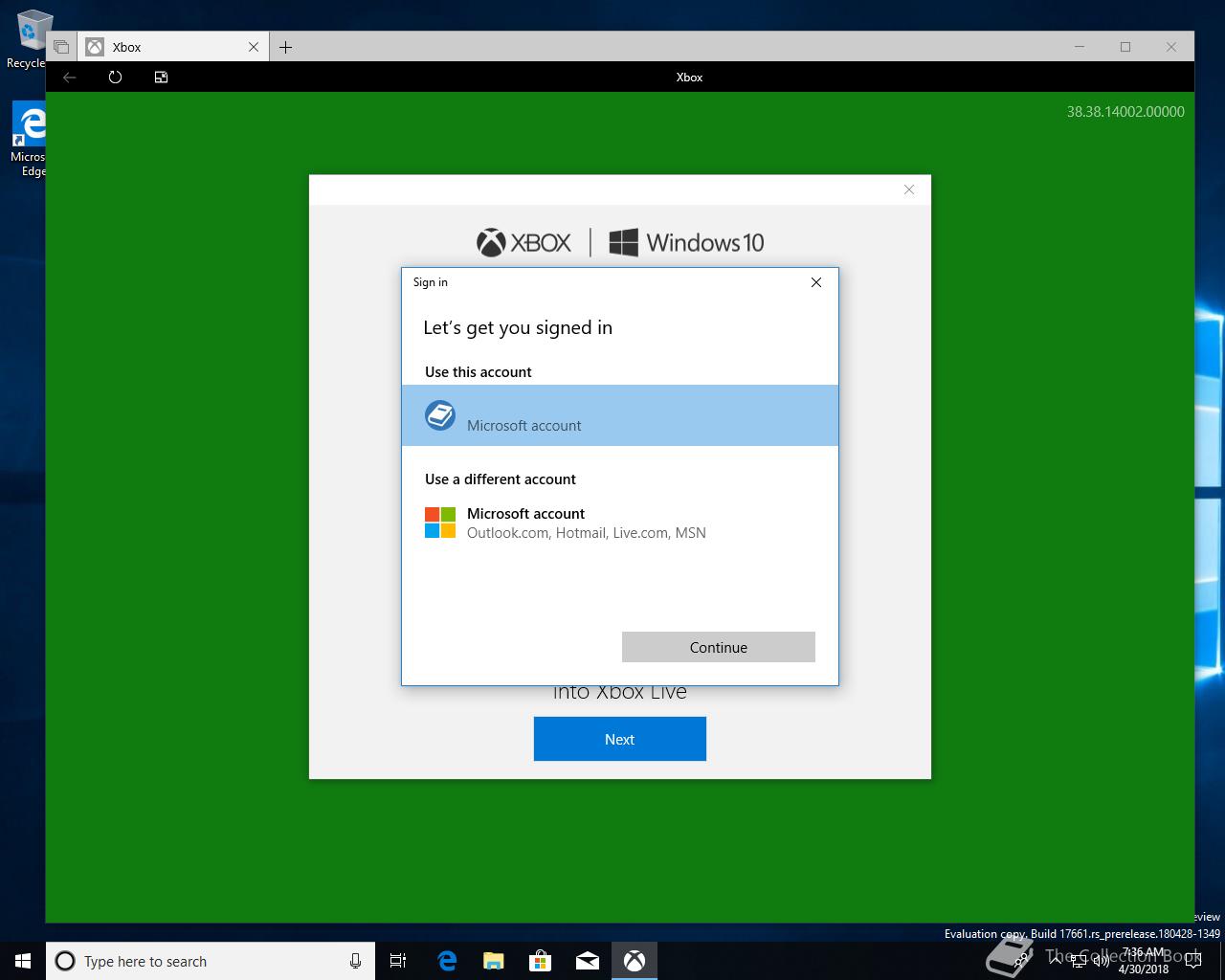Click the Microsoft four-color logo icon
Image resolution: width=1225 pixels, height=980 pixels.
[x=440, y=523]
